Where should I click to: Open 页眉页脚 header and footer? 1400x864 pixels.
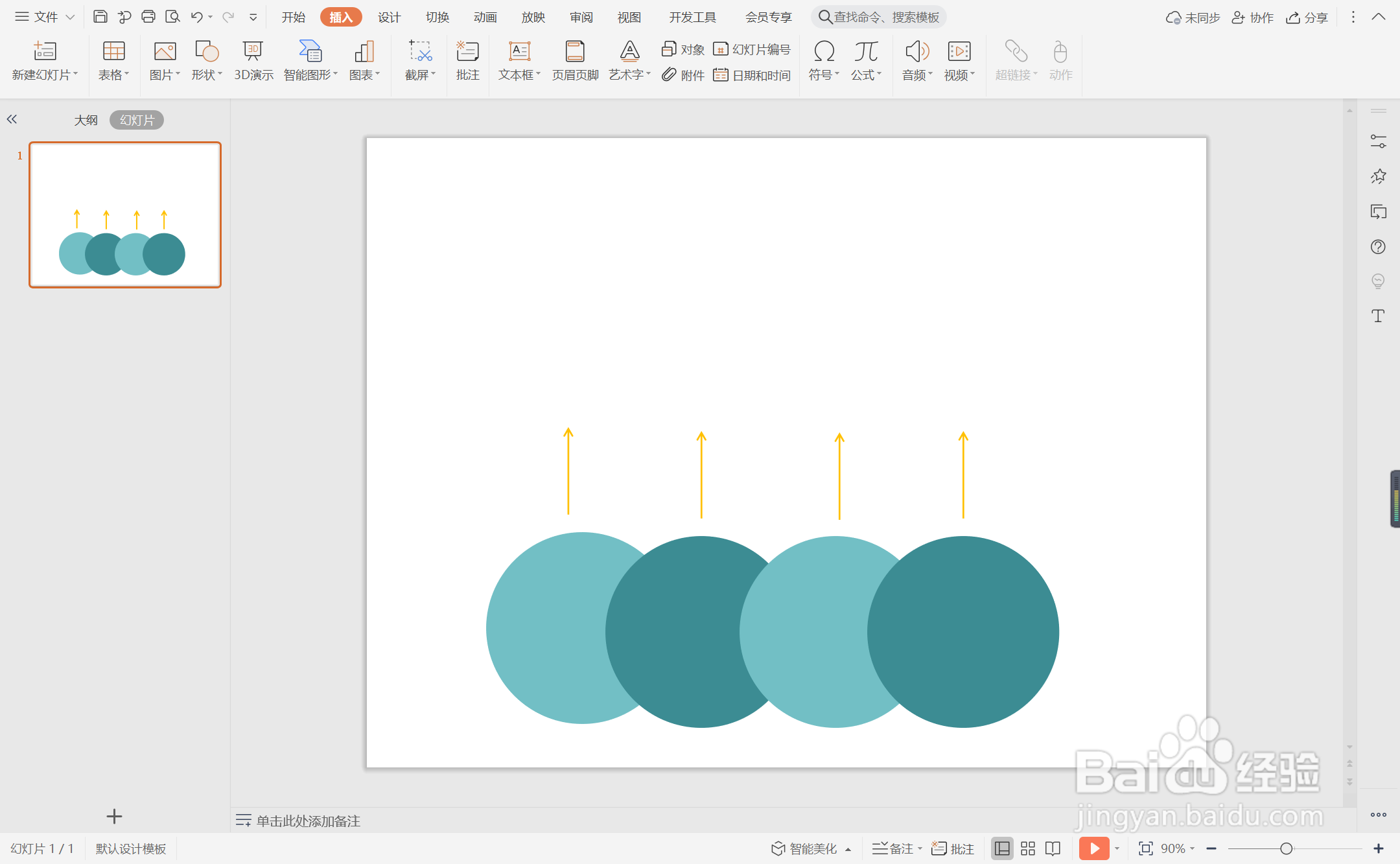pos(575,61)
